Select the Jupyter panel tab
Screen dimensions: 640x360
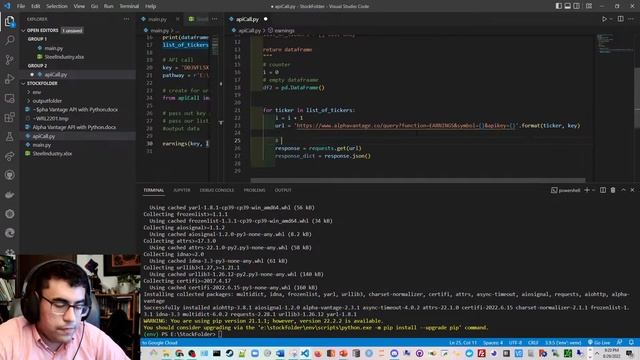(x=182, y=190)
